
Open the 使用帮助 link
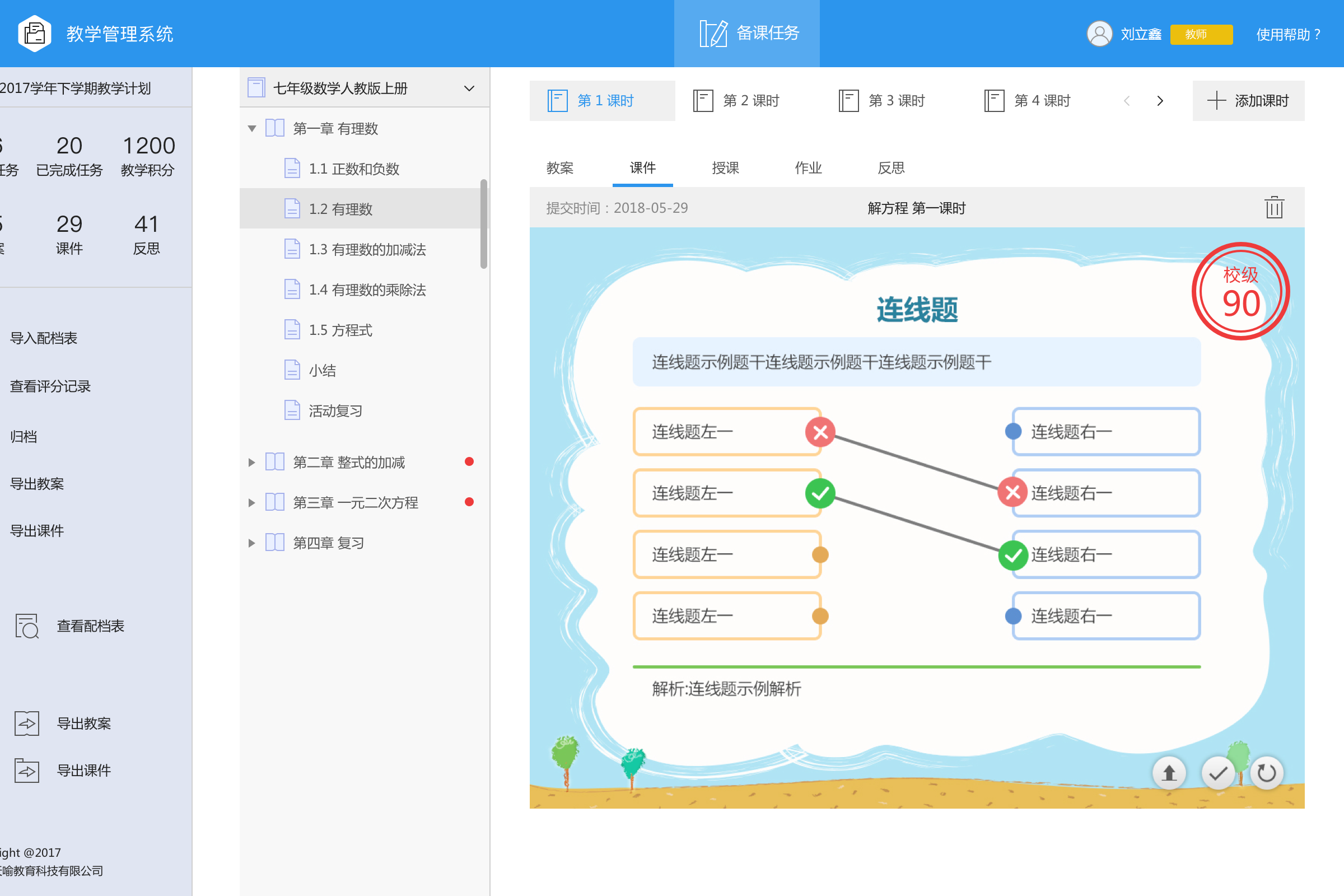(1287, 35)
